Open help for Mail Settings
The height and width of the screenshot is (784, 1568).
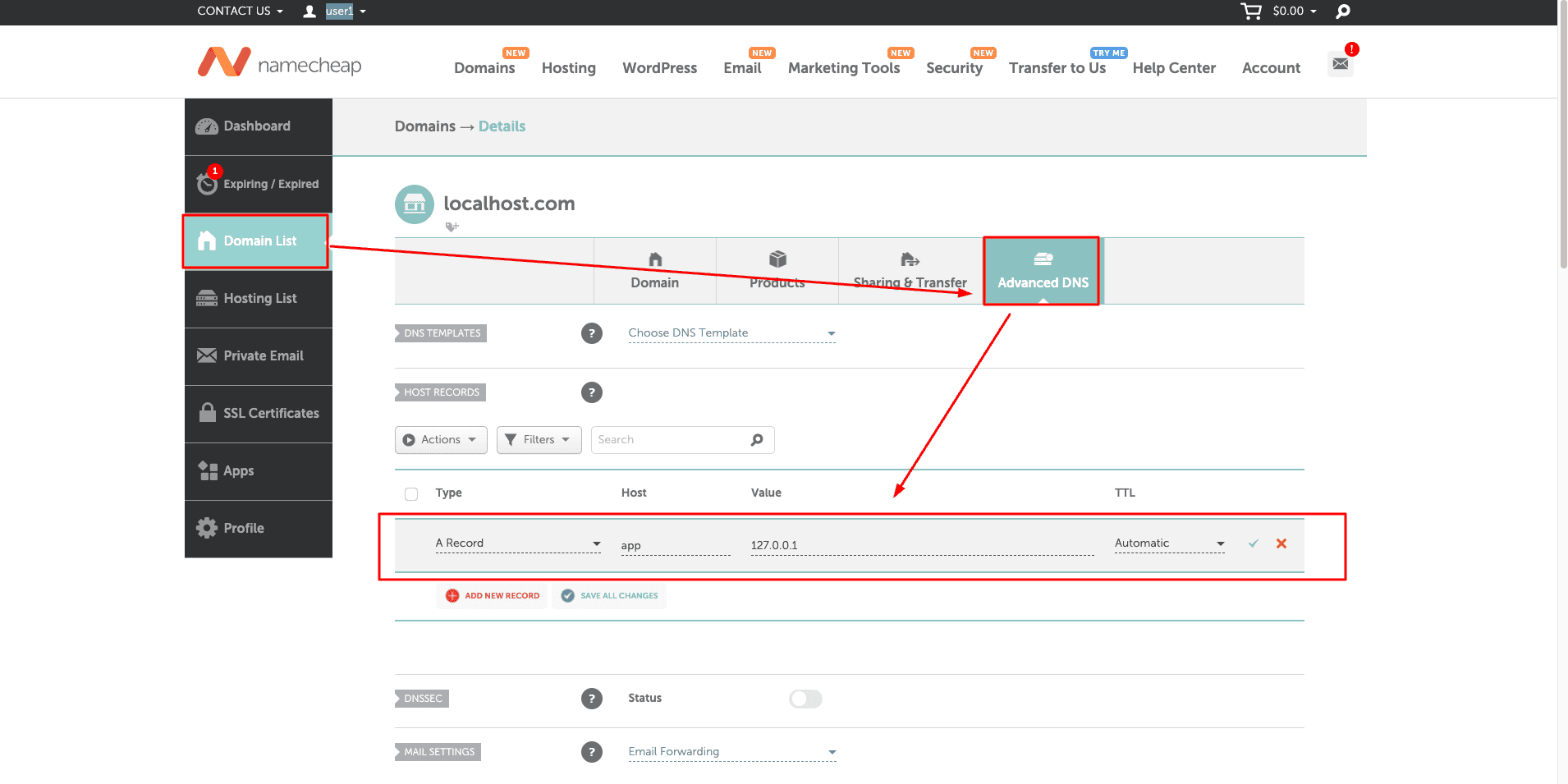pos(592,752)
